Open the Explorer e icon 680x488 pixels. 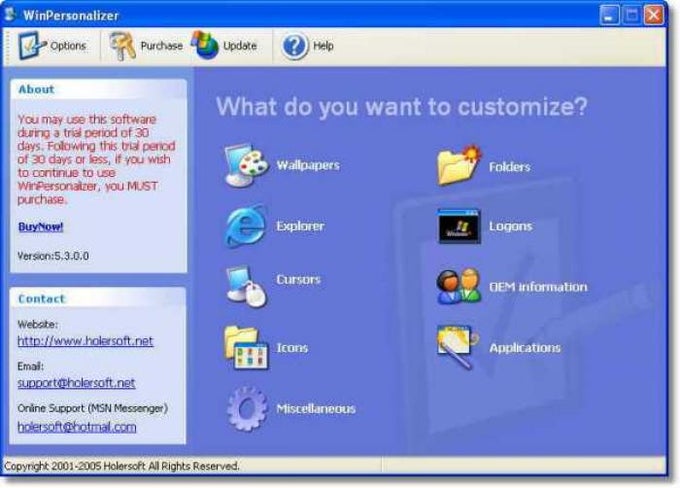pyautogui.click(x=246, y=226)
